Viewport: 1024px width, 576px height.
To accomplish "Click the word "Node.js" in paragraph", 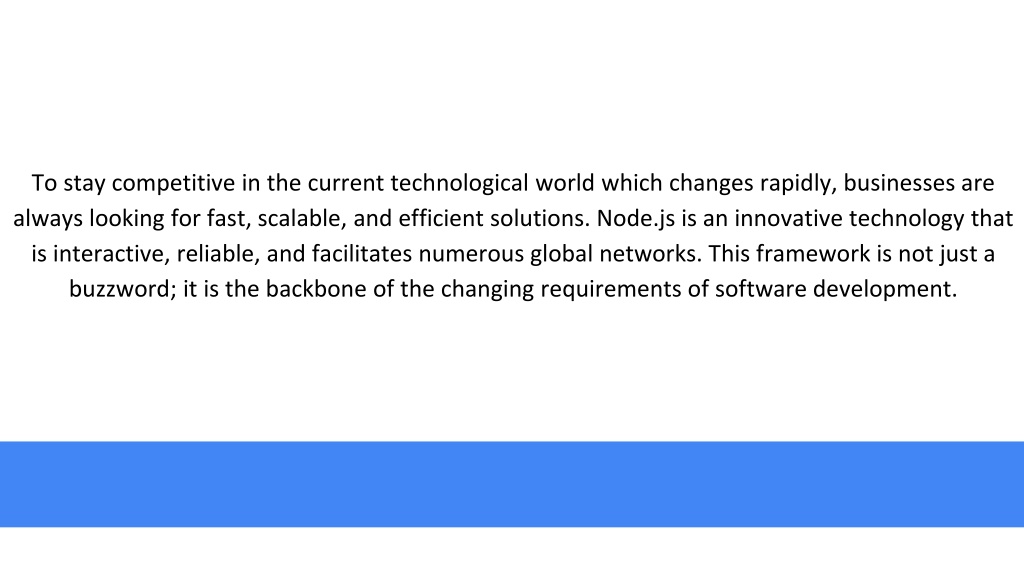I will click(x=635, y=218).
